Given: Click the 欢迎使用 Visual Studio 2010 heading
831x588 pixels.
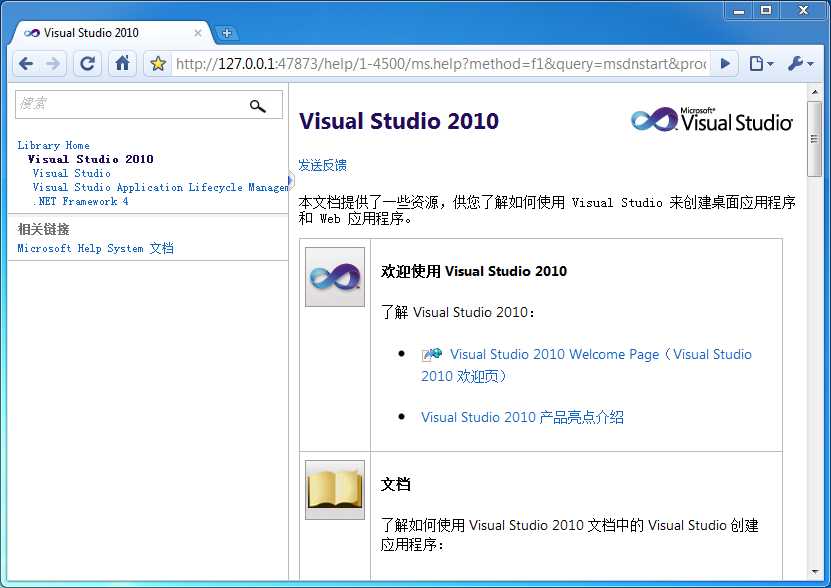Looking at the screenshot, I should 474,271.
